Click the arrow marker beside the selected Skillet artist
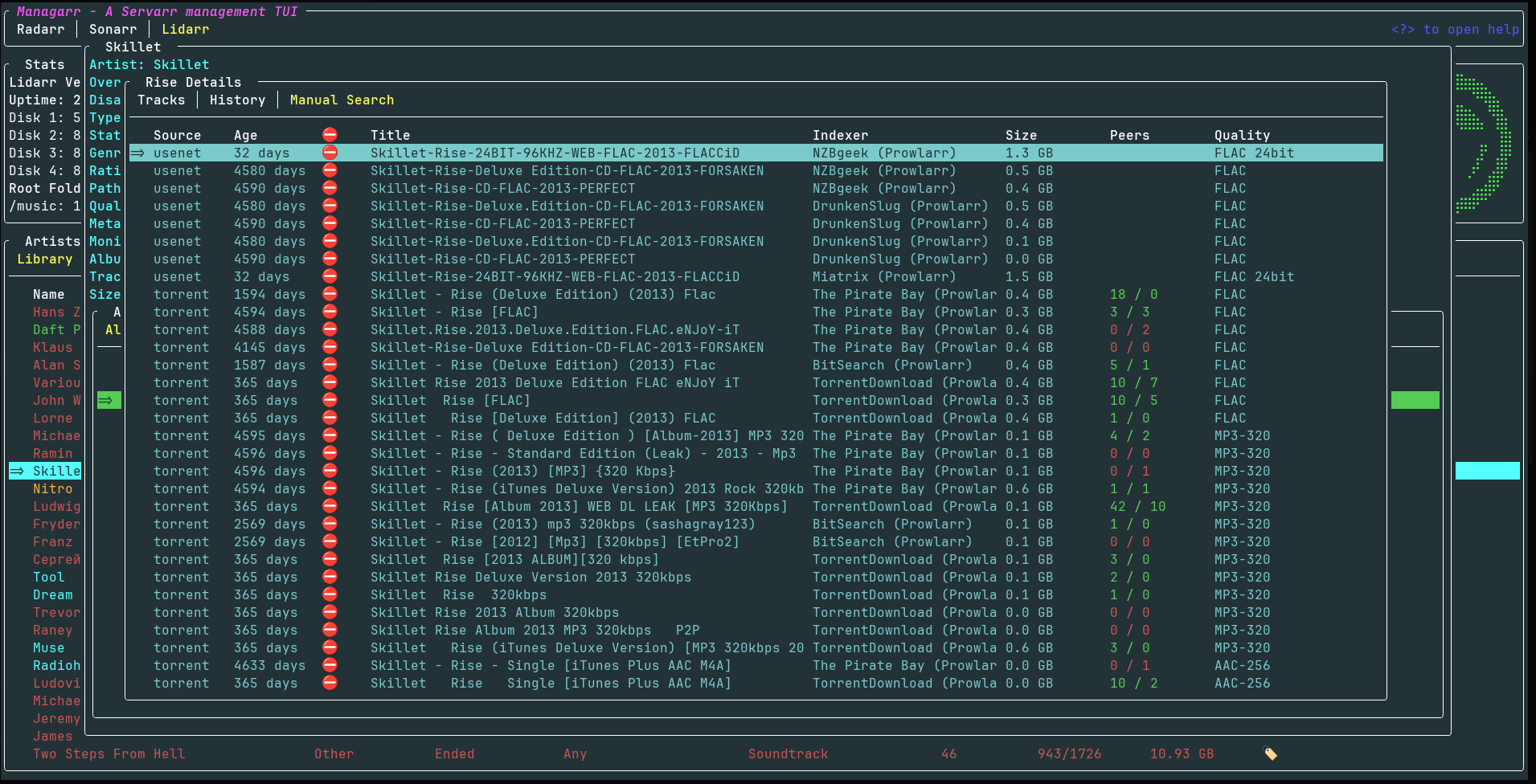Image resolution: width=1536 pixels, height=784 pixels. click(17, 471)
